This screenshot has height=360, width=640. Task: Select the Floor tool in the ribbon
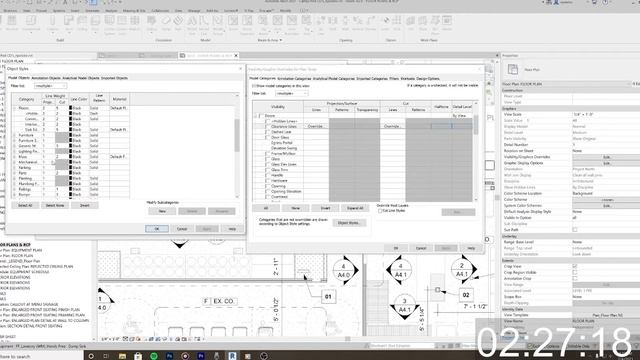click(x=96, y=23)
